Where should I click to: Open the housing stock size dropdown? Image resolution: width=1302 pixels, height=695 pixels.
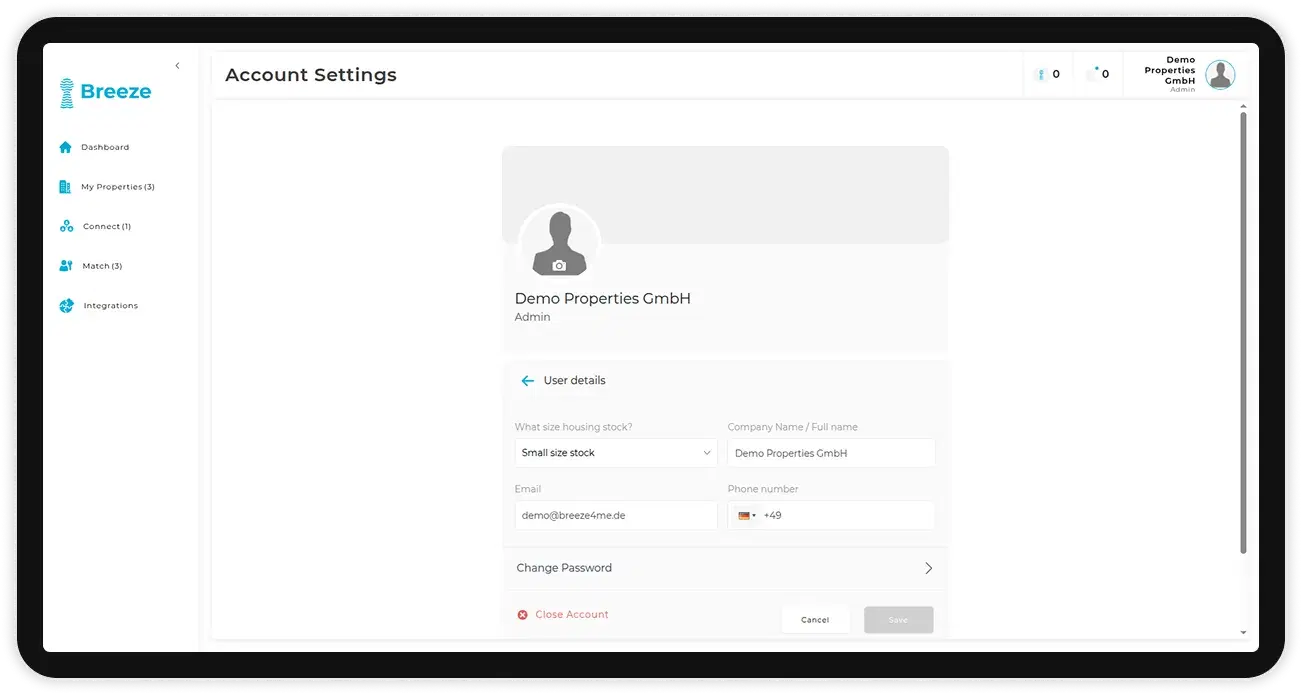coord(616,453)
